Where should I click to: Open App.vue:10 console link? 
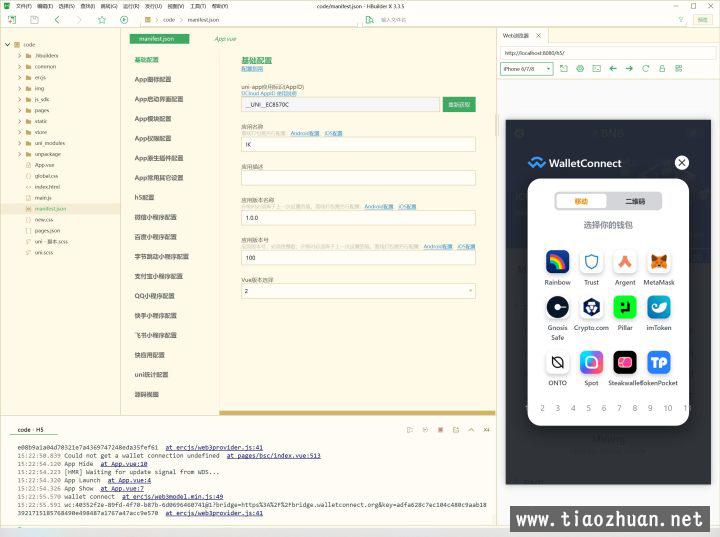[x=124, y=464]
